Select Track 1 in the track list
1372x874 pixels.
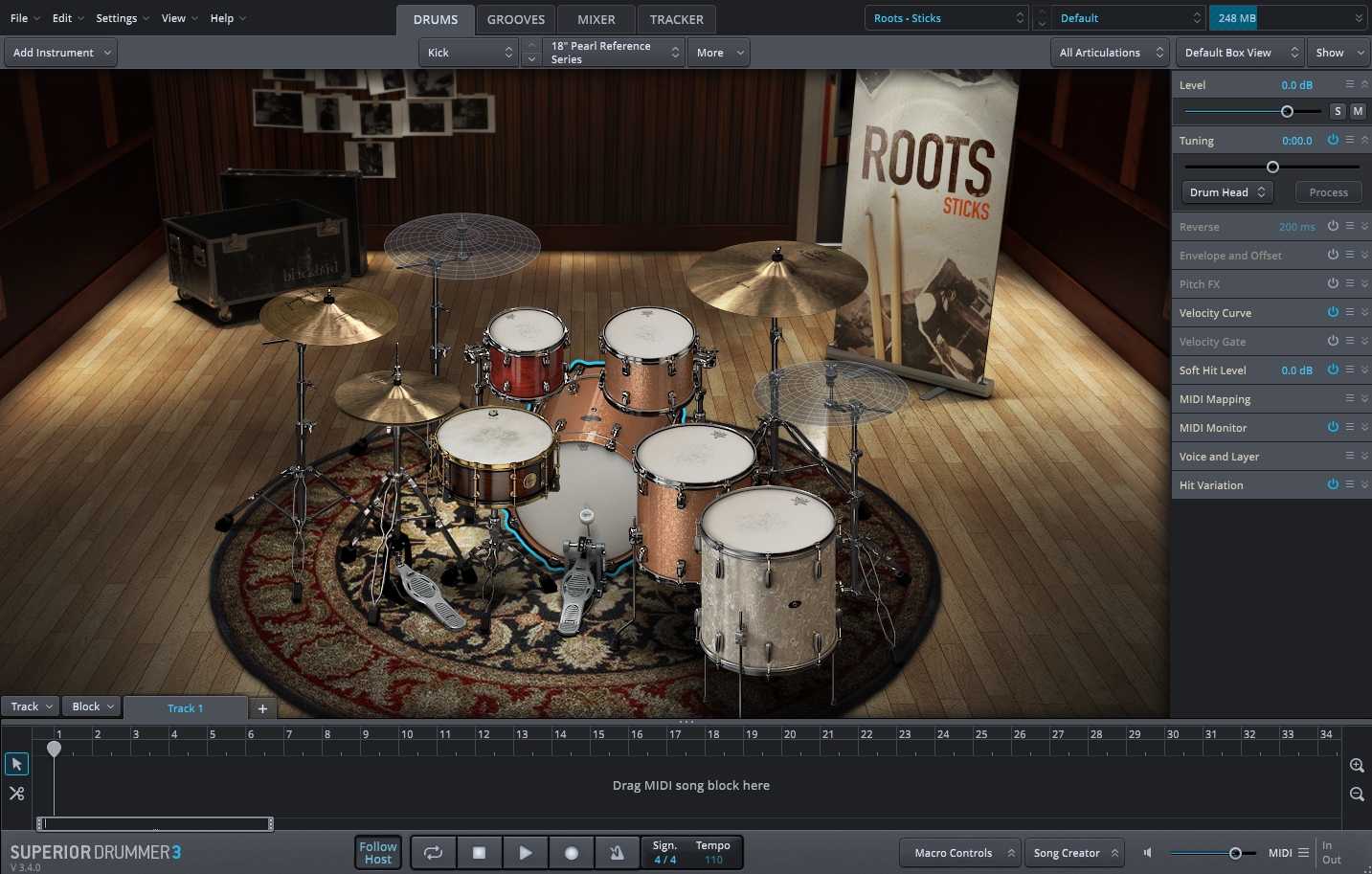185,708
